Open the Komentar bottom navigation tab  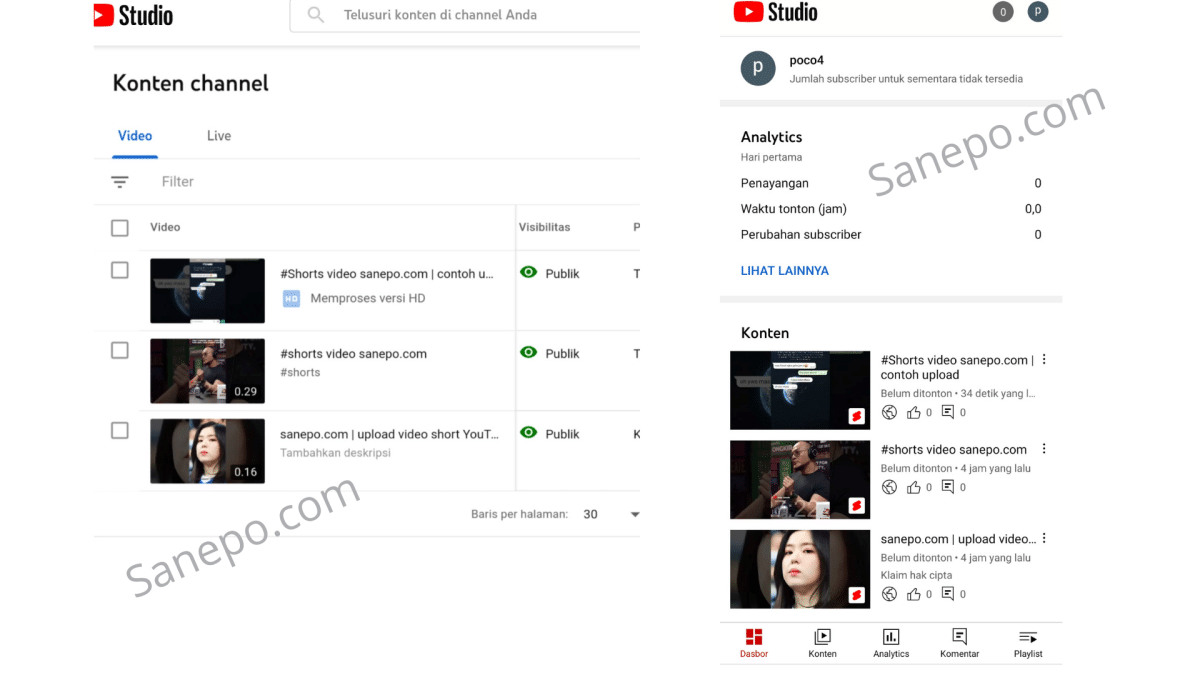960,643
